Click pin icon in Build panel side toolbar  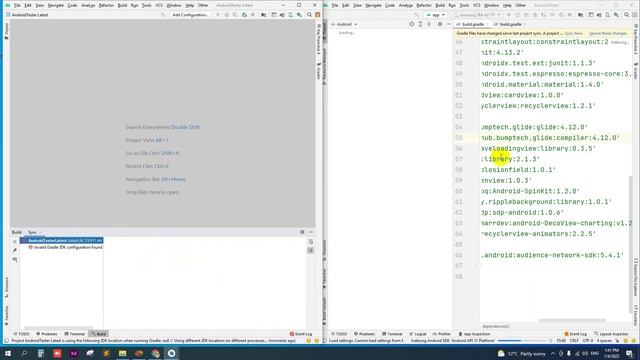coord(15,250)
